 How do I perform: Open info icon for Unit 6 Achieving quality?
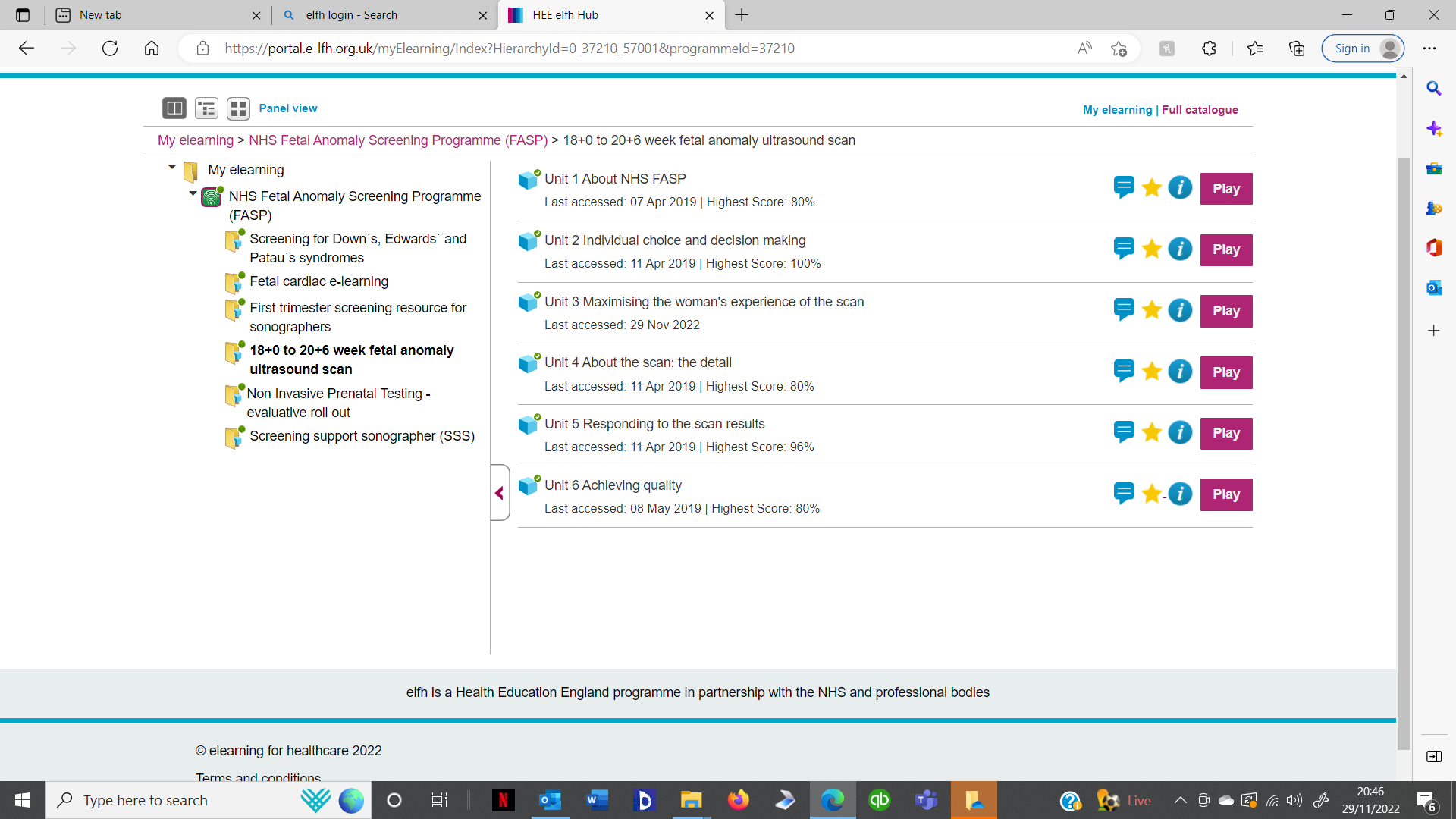coord(1180,494)
